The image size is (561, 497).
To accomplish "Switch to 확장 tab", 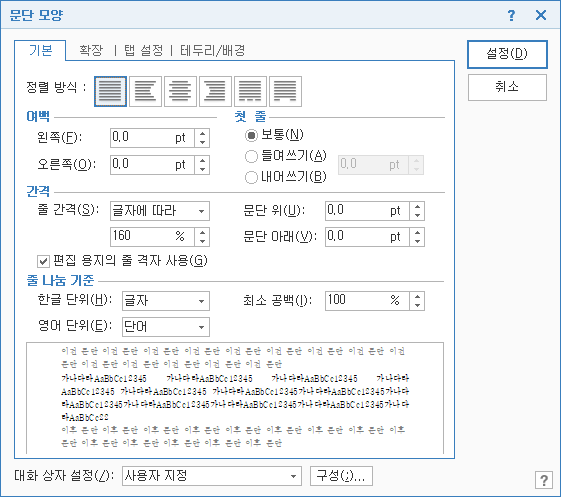I will click(x=91, y=50).
